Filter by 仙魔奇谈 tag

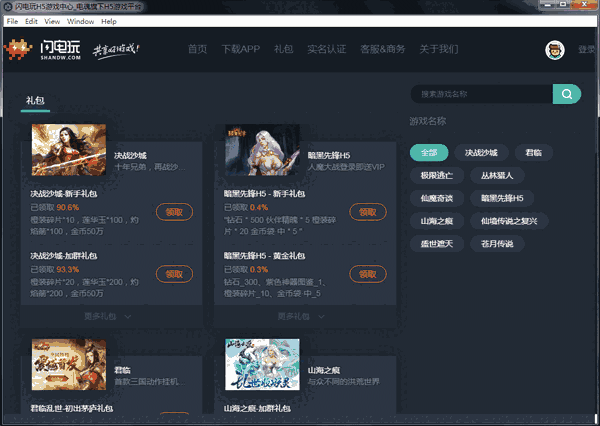point(437,198)
